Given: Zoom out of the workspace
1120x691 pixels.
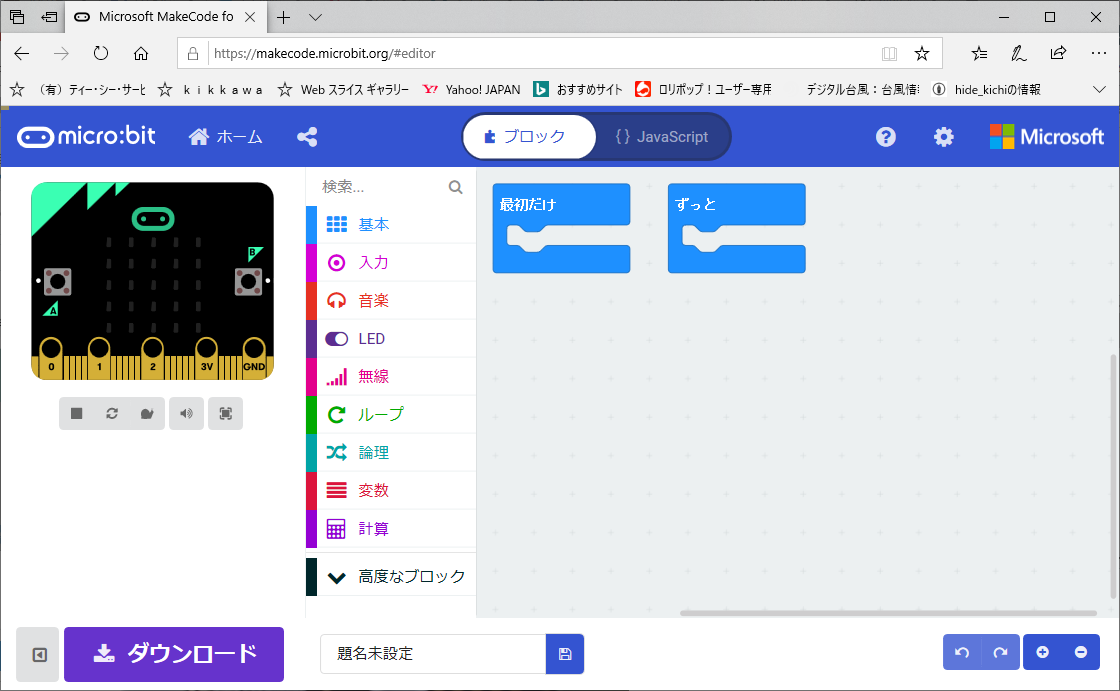Looking at the screenshot, I should click(x=1081, y=652).
